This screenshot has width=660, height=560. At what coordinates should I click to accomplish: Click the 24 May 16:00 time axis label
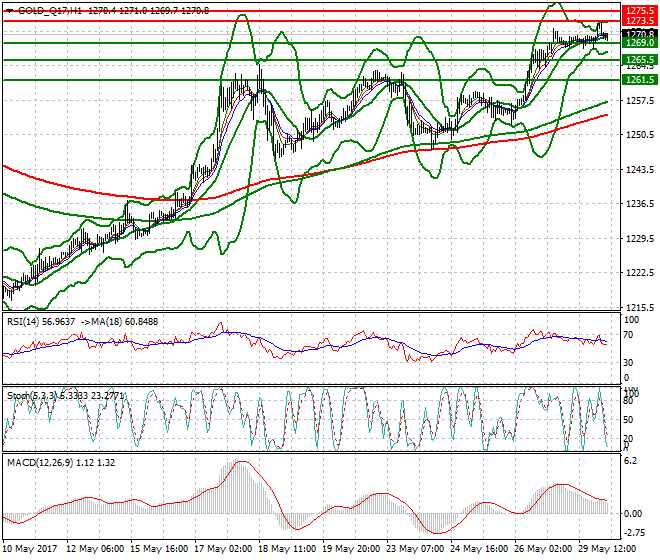tap(479, 549)
